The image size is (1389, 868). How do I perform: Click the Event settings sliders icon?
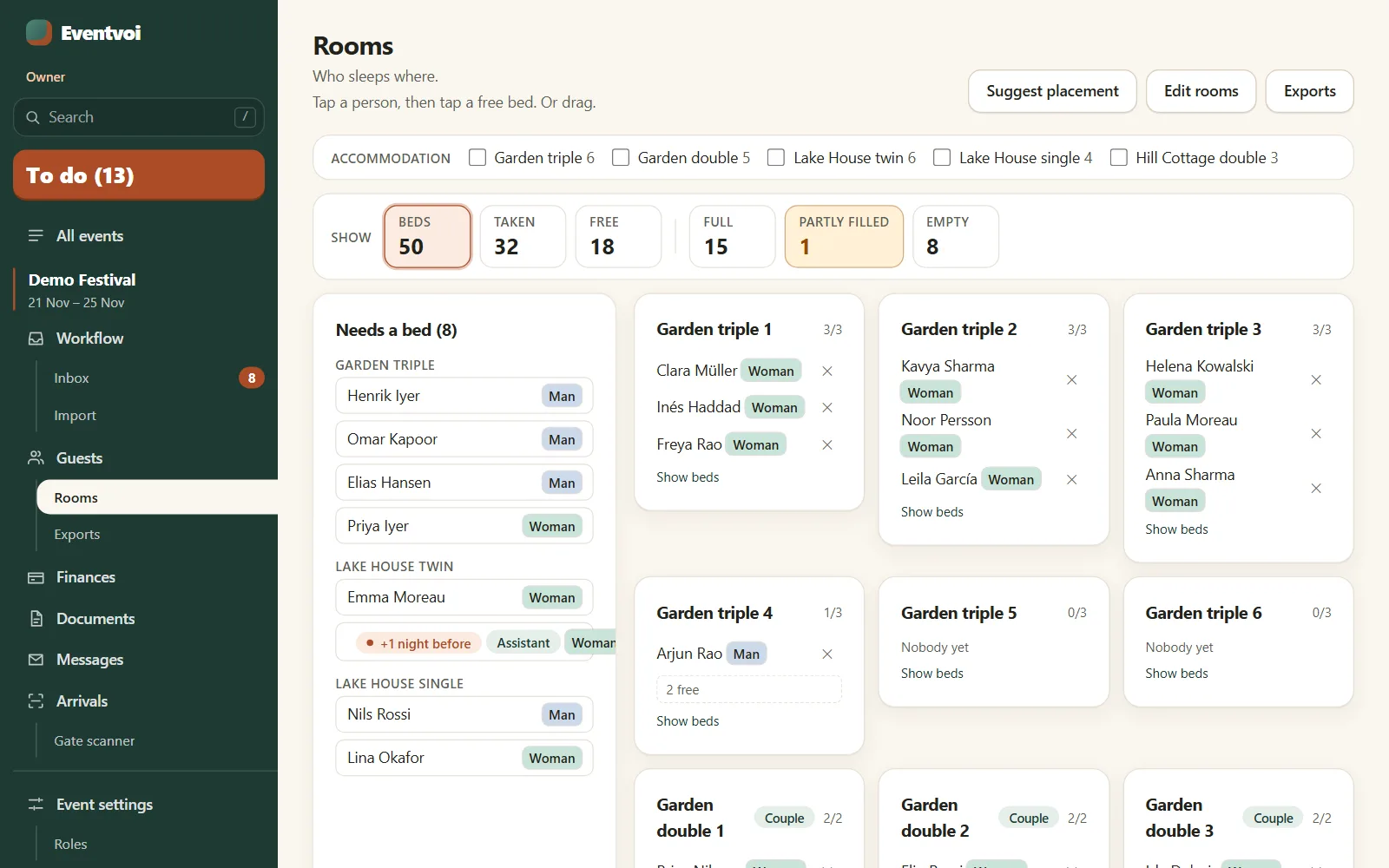pyautogui.click(x=36, y=805)
